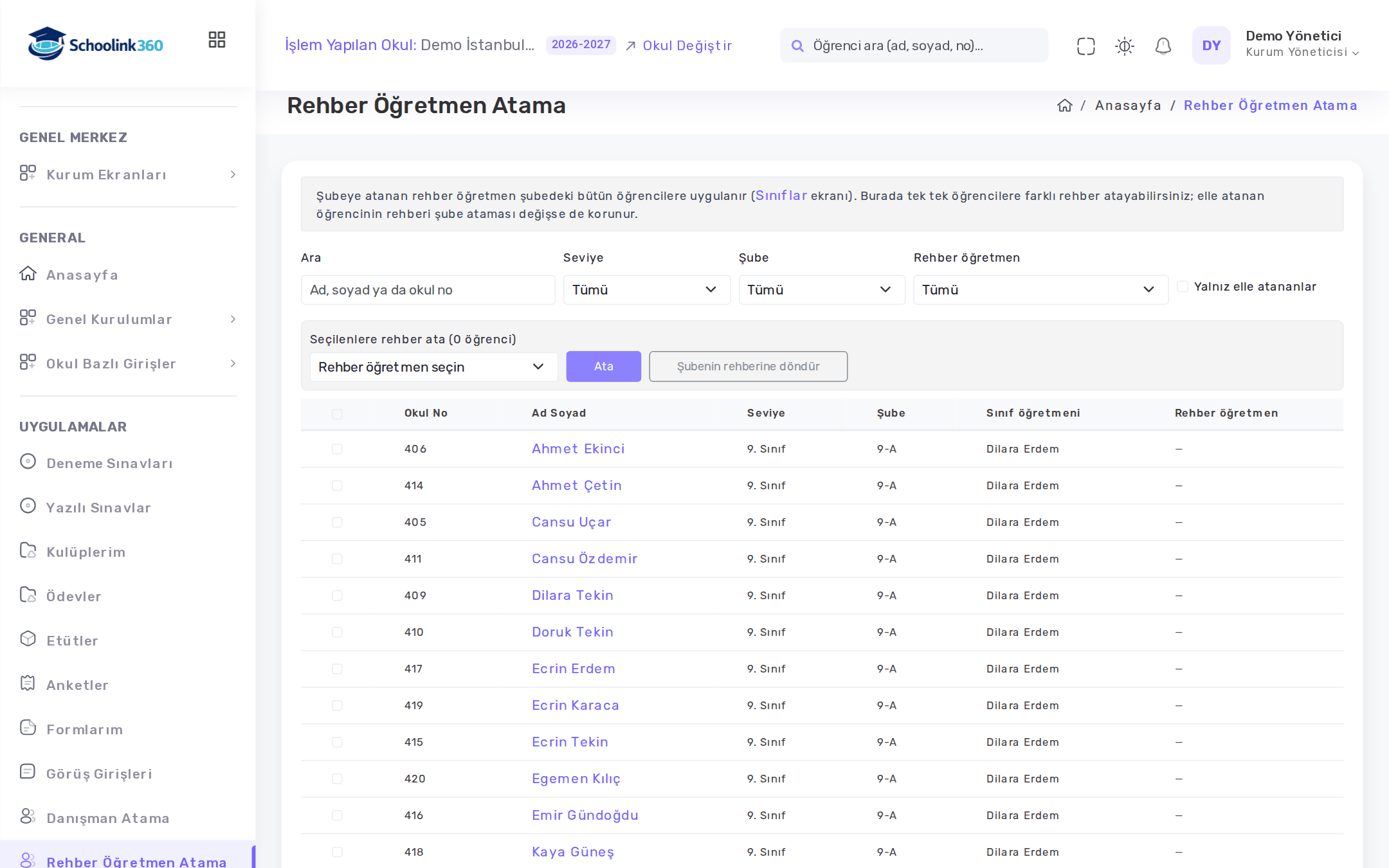Viewport: 1389px width, 868px height.
Task: Click Okul Değiştir link
Action: point(679,46)
